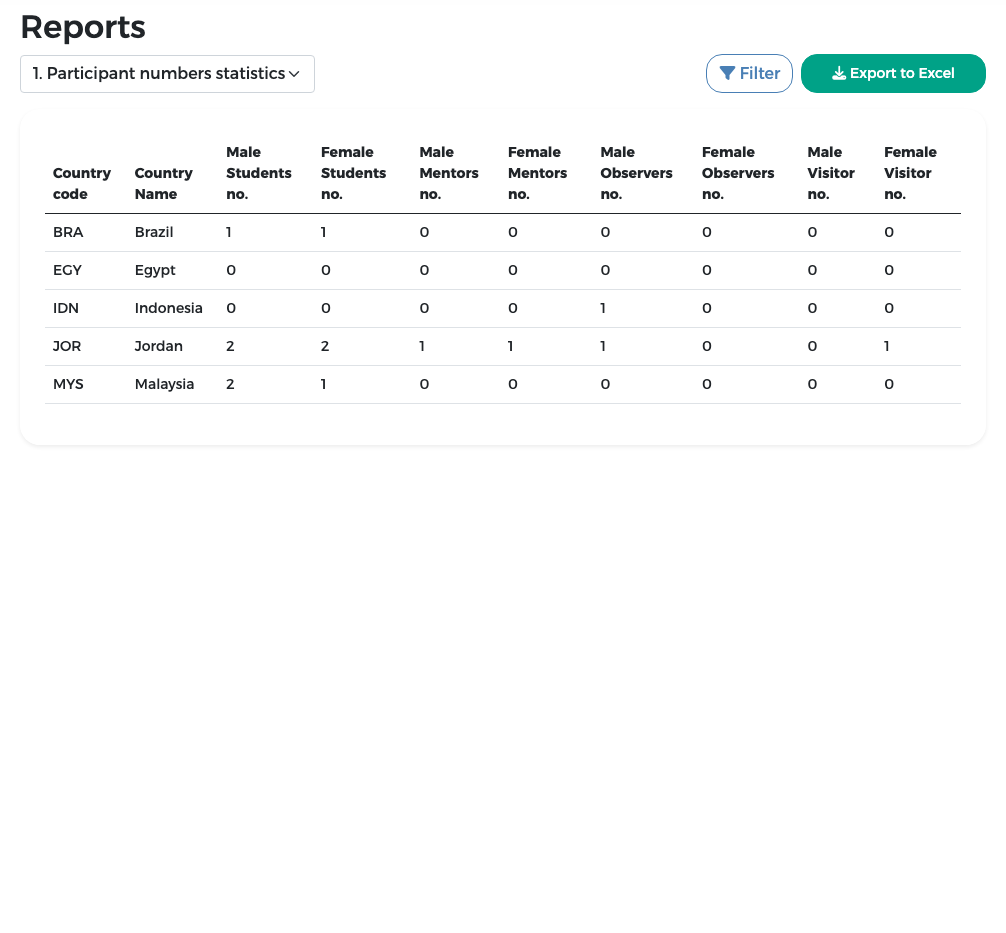1006x933 pixels.
Task: Click Jordan's Male Mentors value
Action: click(422, 346)
